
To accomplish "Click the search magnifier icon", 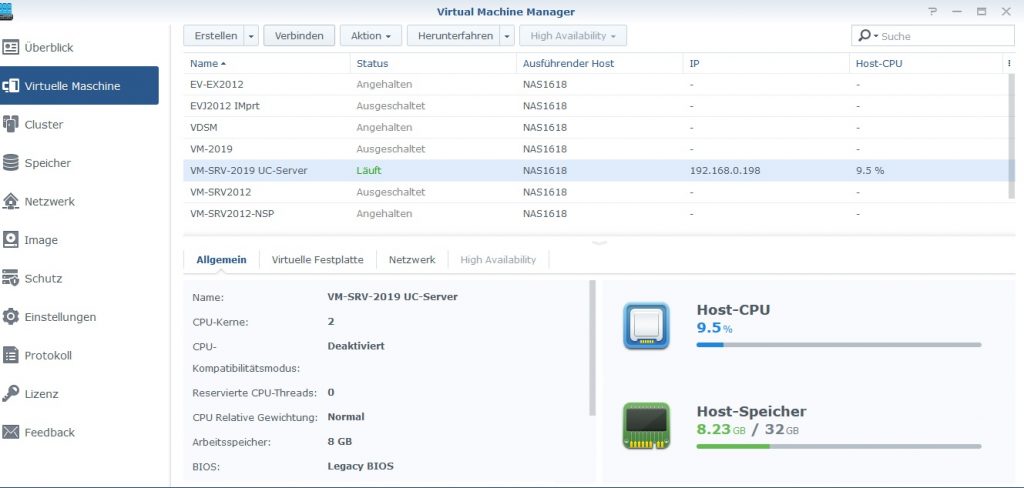I will click(864, 35).
